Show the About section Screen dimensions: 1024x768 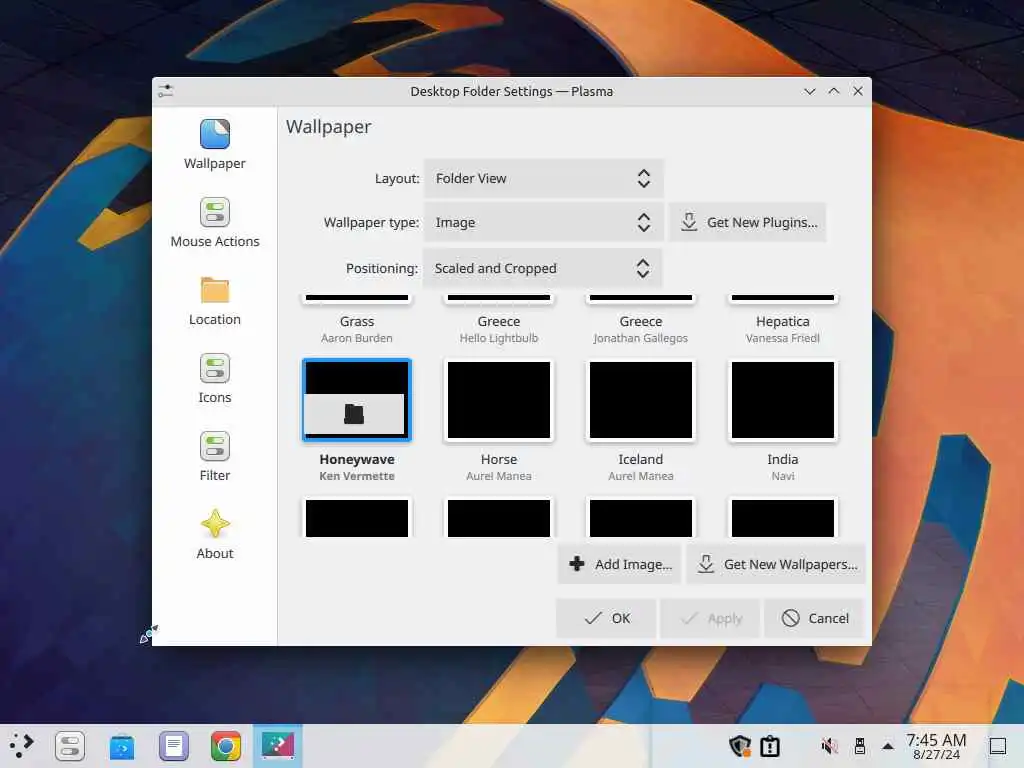click(214, 534)
